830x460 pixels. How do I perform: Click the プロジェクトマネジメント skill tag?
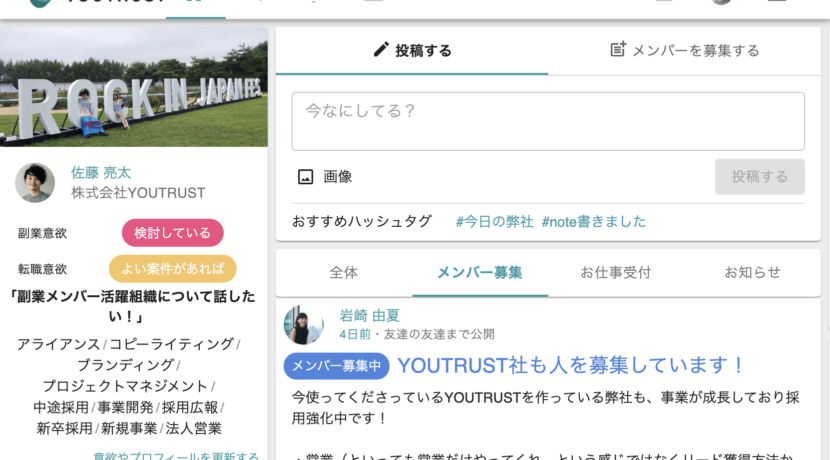pyautogui.click(x=125, y=386)
